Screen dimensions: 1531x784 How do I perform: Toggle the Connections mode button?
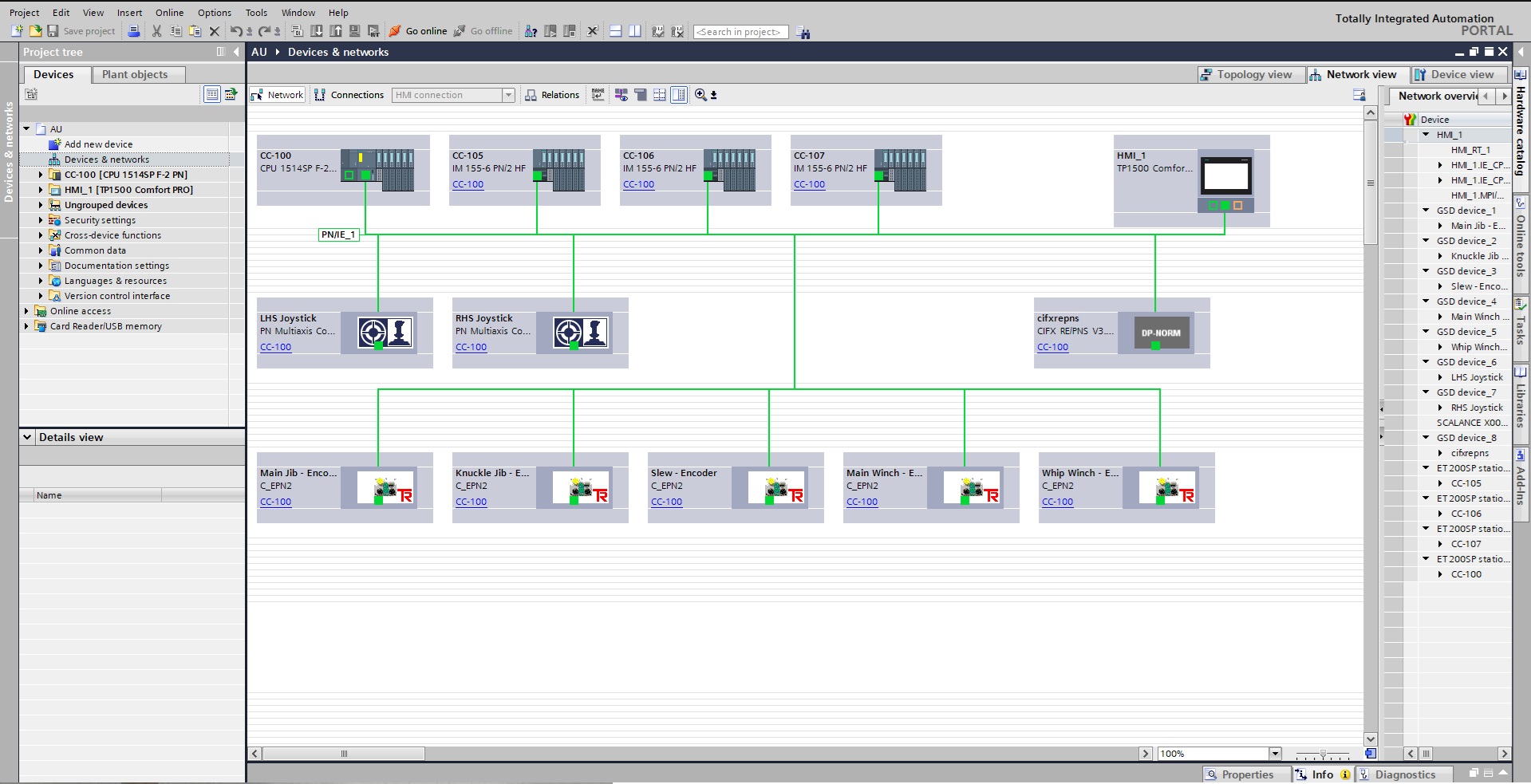349,95
